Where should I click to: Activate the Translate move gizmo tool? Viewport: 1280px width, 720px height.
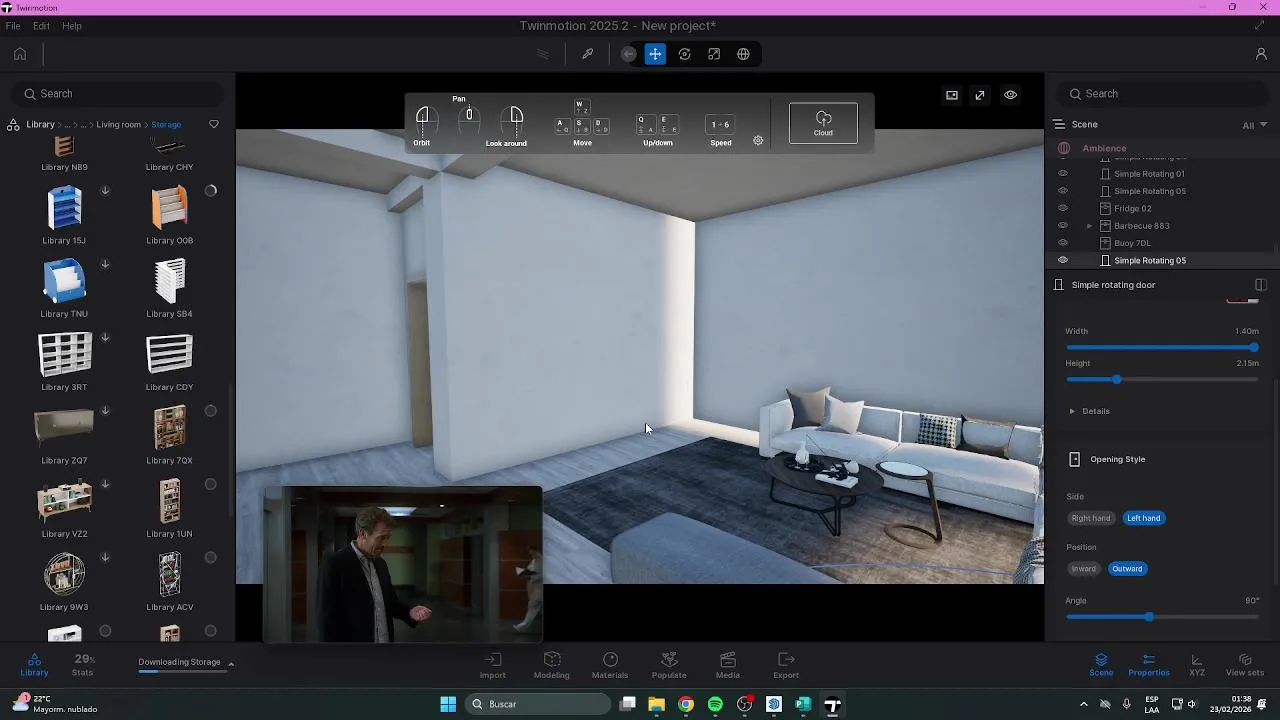[x=655, y=54]
